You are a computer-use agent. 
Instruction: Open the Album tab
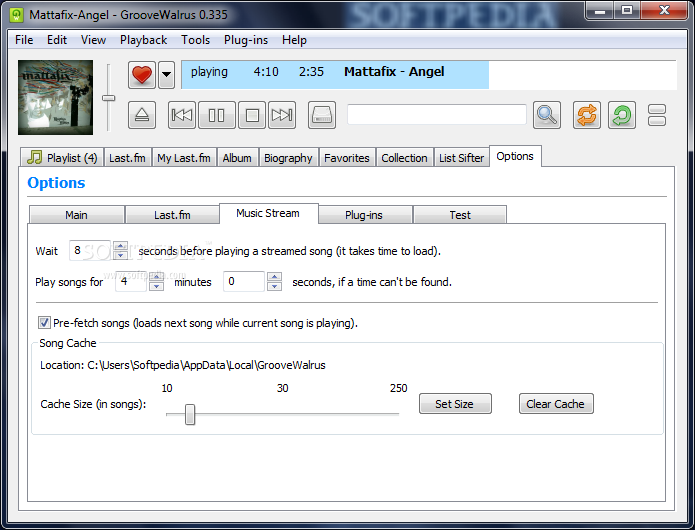click(237, 158)
